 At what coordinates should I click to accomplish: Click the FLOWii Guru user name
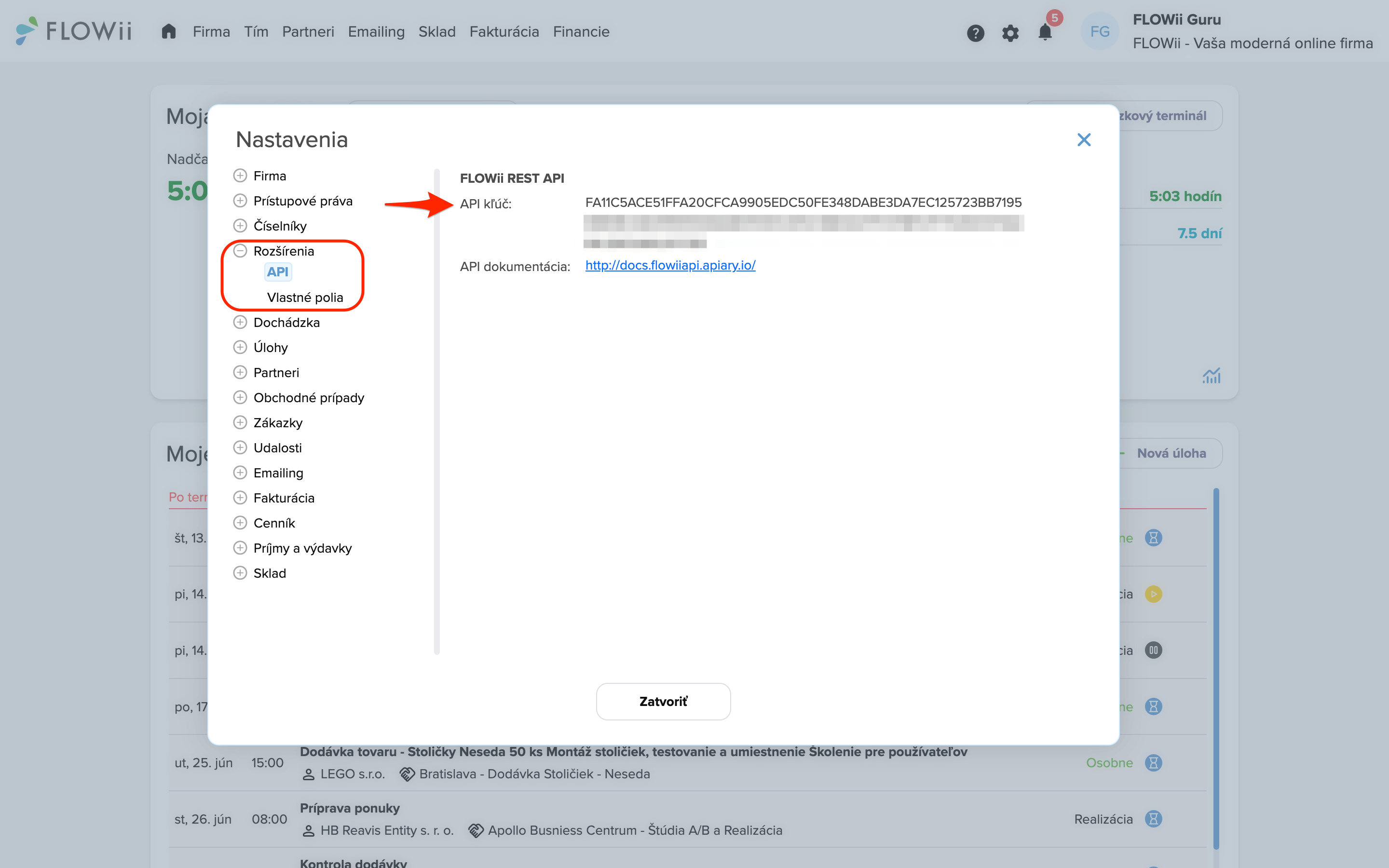1177,19
